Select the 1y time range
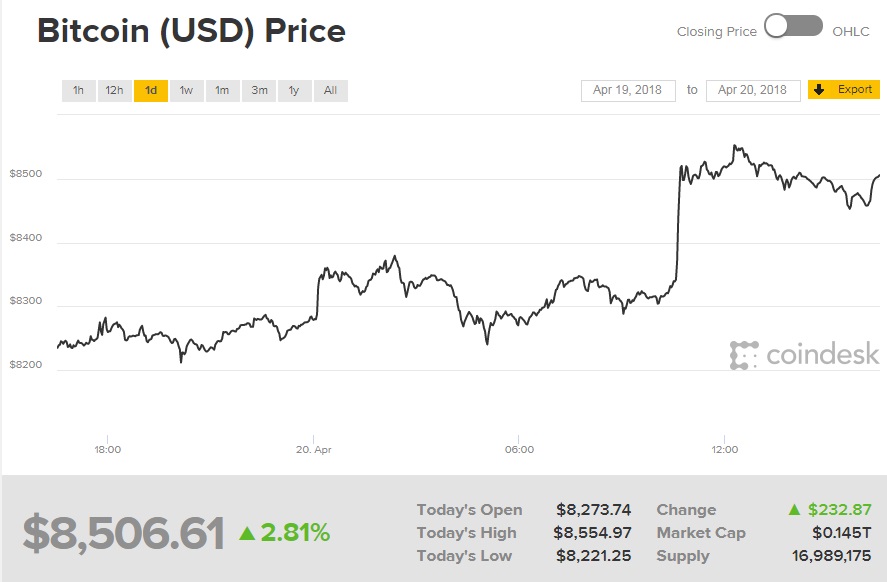The width and height of the screenshot is (887, 582). click(x=294, y=90)
